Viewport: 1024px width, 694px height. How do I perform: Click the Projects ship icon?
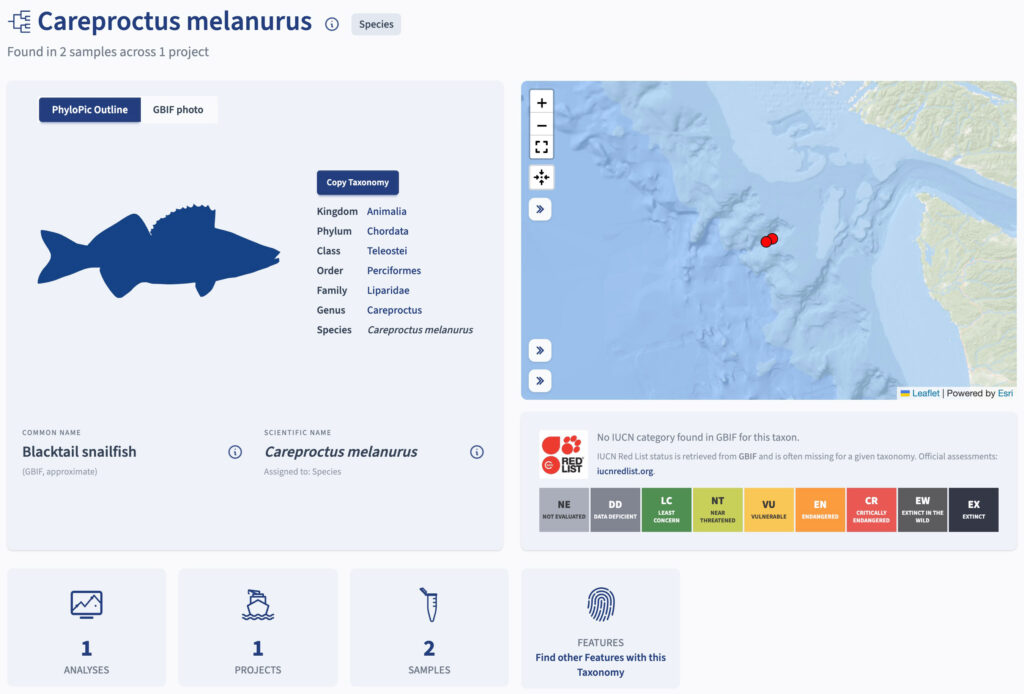[x=258, y=605]
